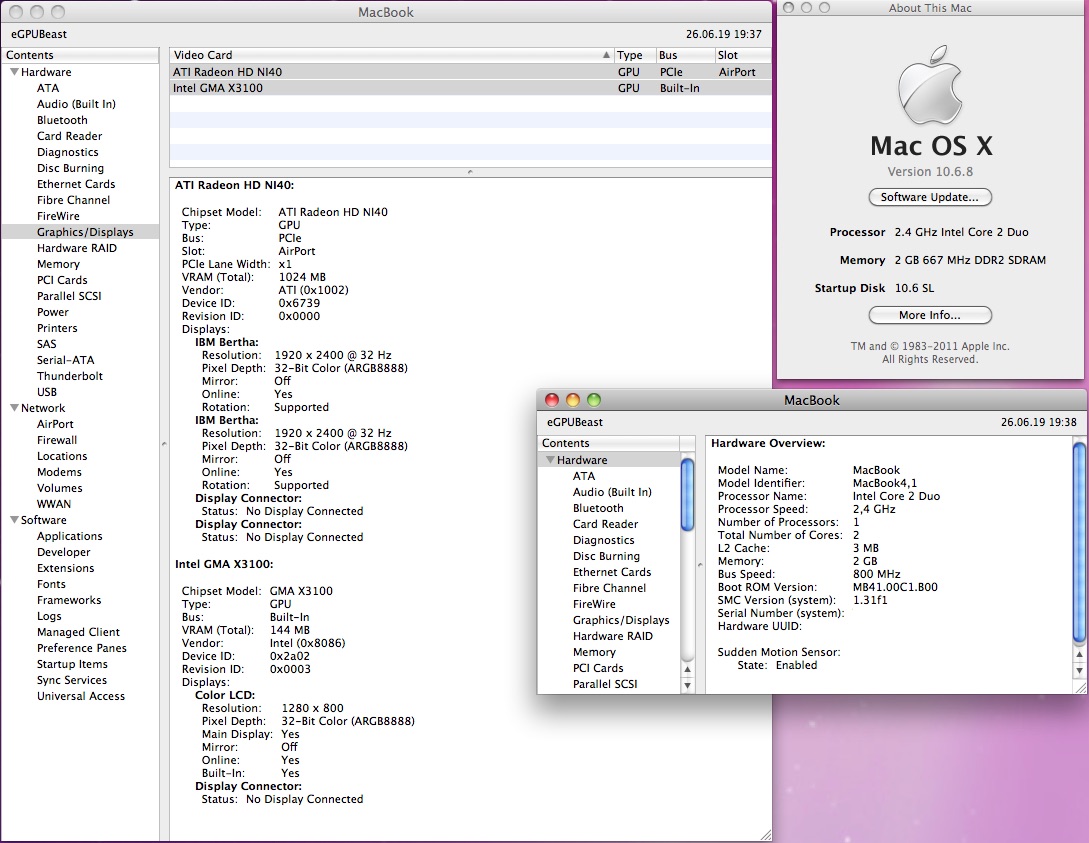Select Bluetooth in main window sidebar
Screen dimensions: 1089x843
point(63,119)
